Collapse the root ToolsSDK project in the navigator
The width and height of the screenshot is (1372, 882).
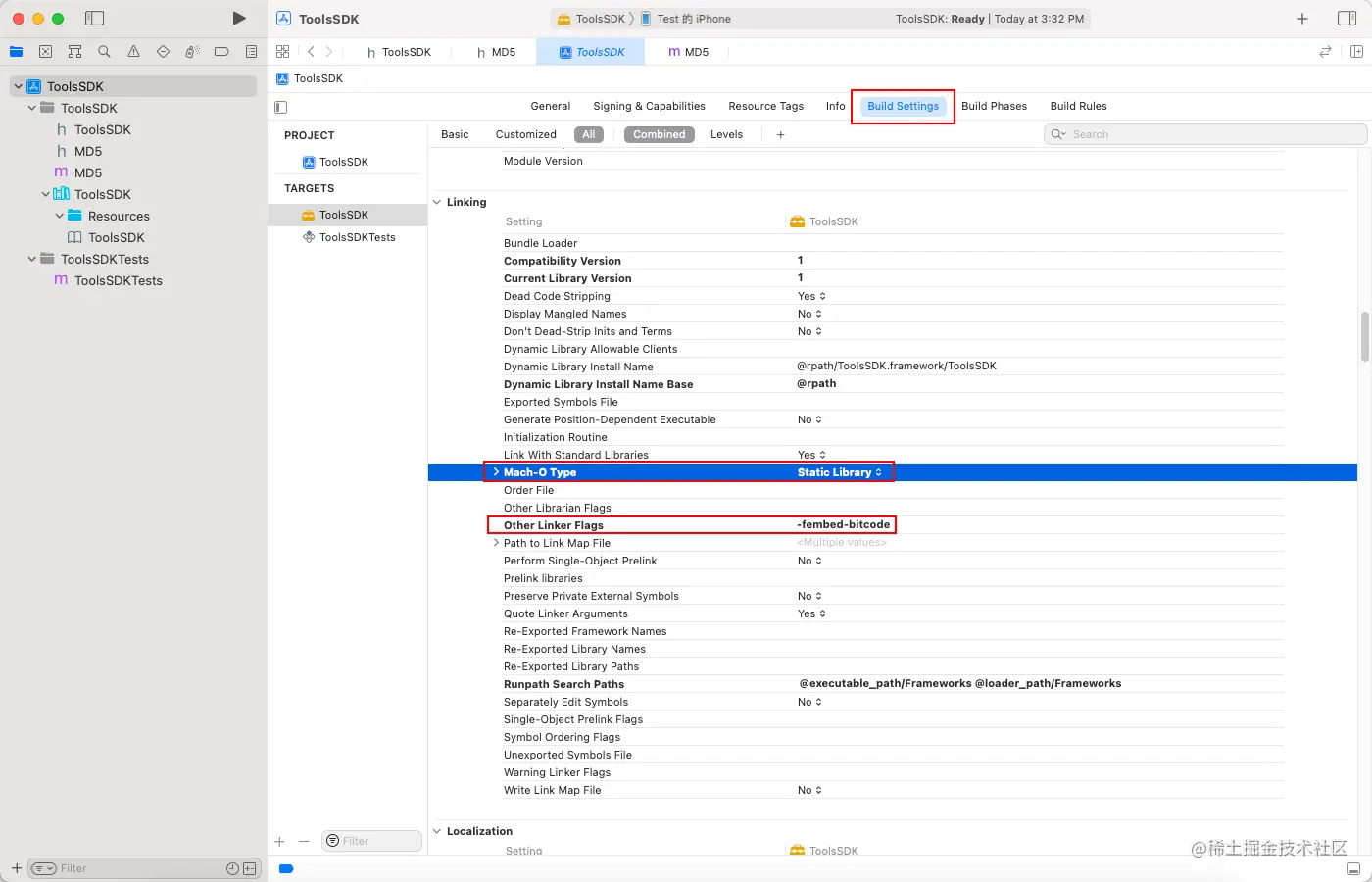[18, 86]
